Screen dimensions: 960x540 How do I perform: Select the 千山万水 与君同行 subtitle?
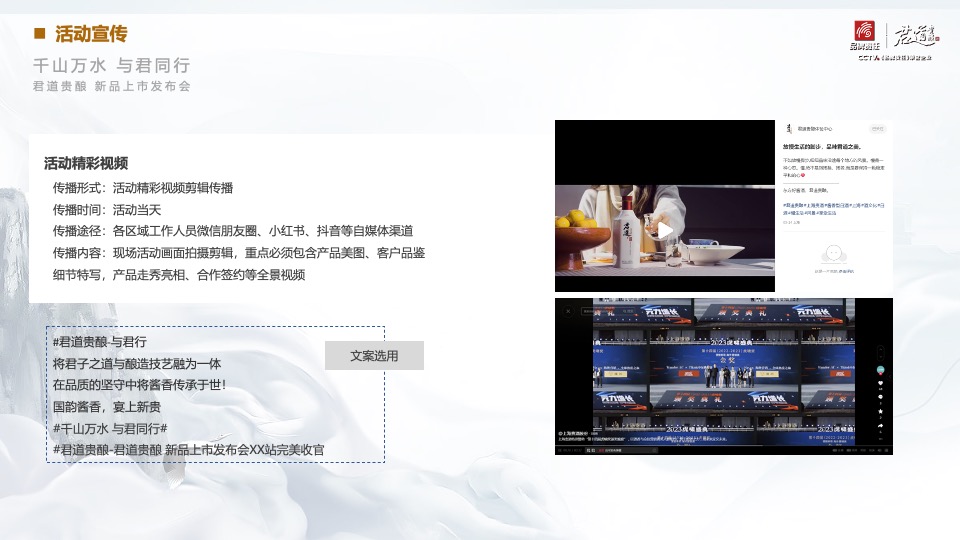[x=111, y=65]
